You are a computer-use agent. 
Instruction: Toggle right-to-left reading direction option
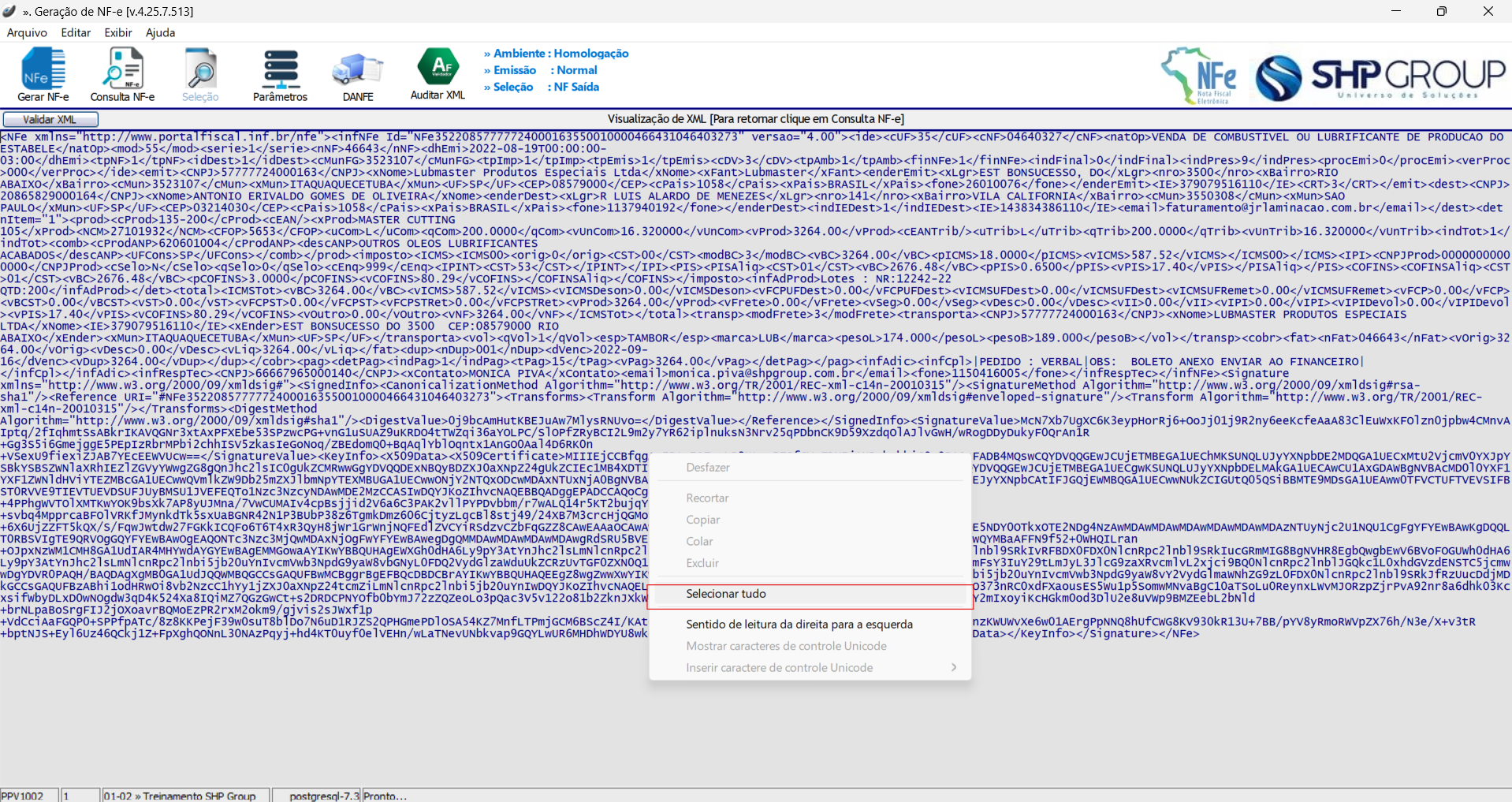coord(799,624)
